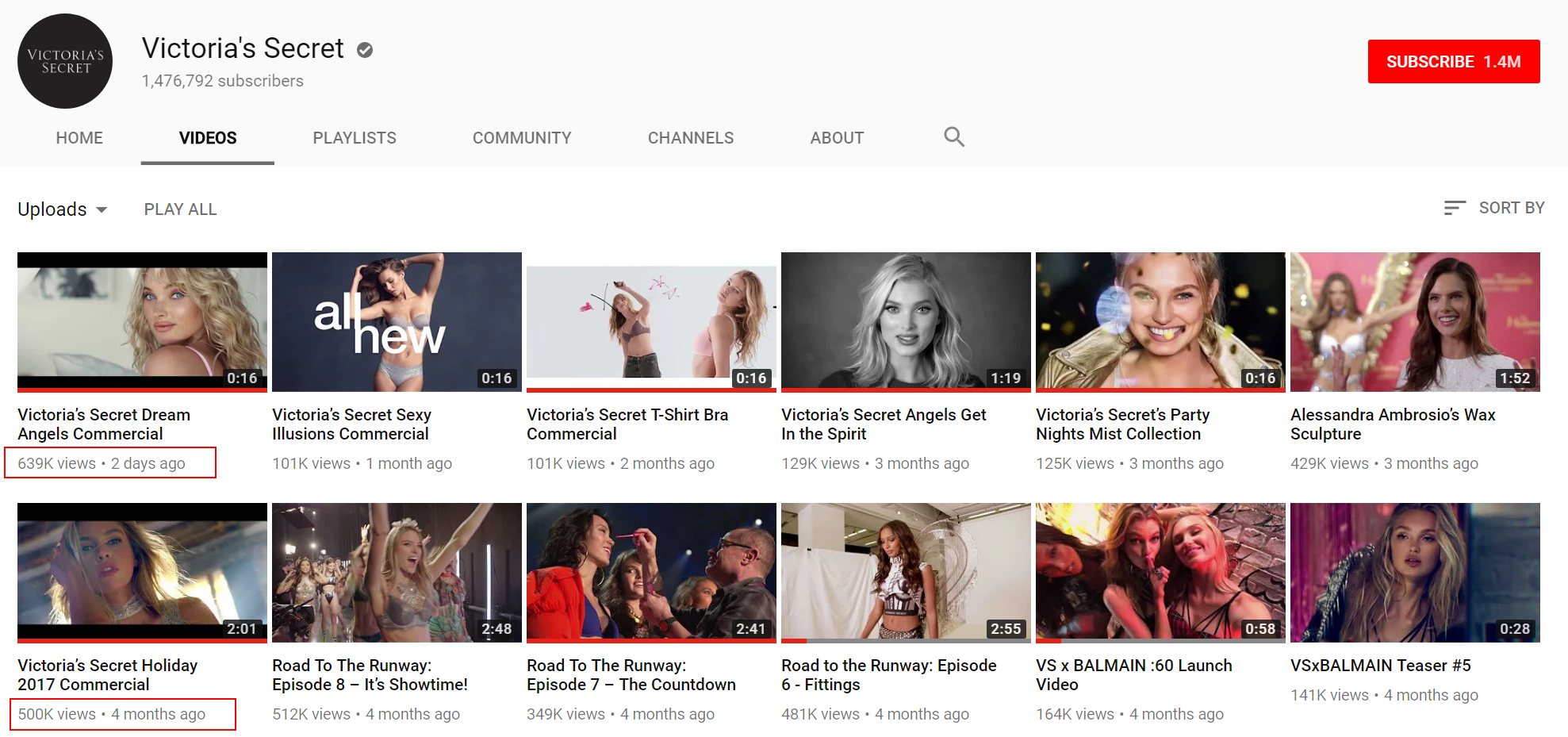Open Victoria's Secret Dream Angels Commercial title

pyautogui.click(x=104, y=424)
